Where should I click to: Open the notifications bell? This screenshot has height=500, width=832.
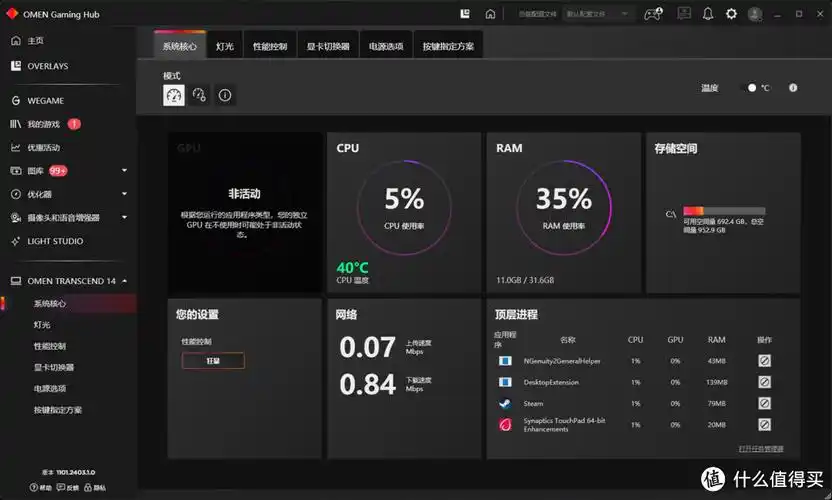click(x=708, y=14)
